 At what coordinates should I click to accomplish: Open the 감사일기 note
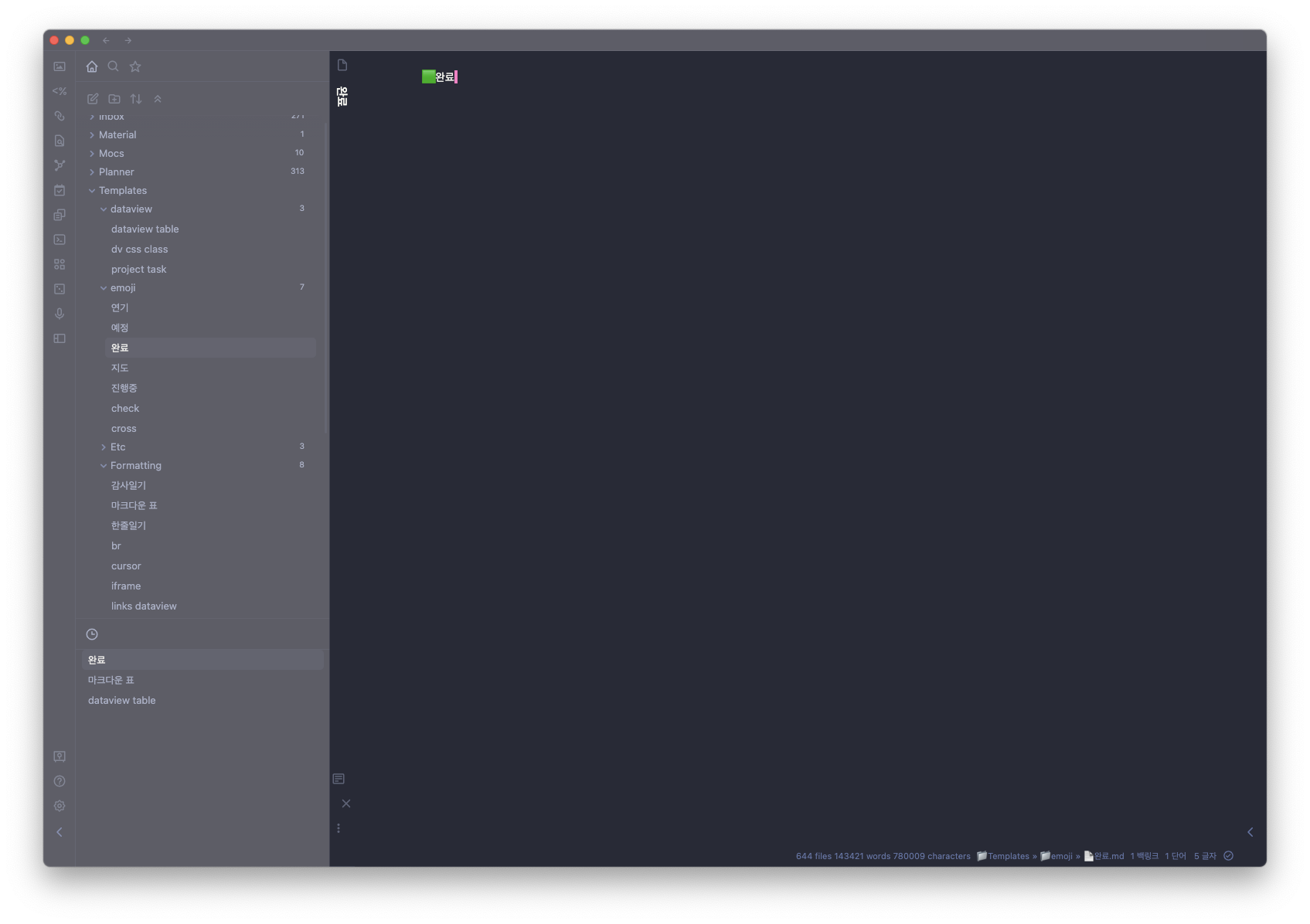pyautogui.click(x=210, y=485)
